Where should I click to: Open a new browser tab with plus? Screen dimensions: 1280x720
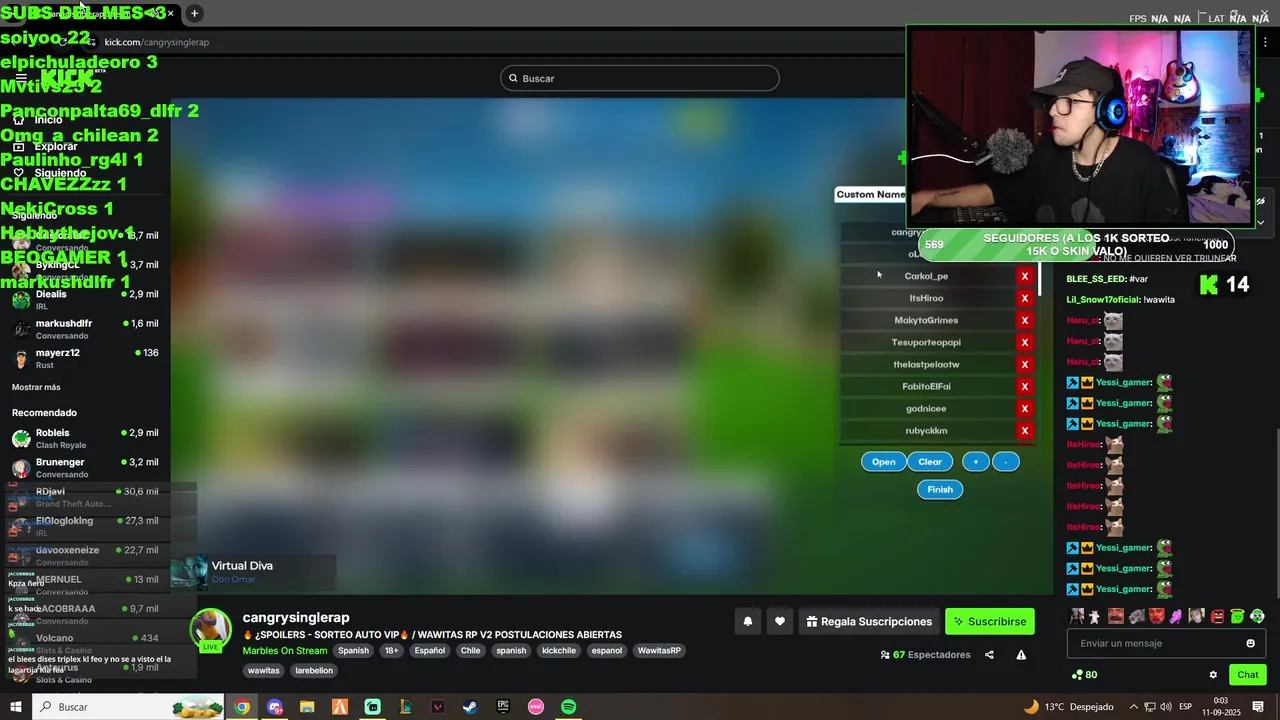point(194,13)
